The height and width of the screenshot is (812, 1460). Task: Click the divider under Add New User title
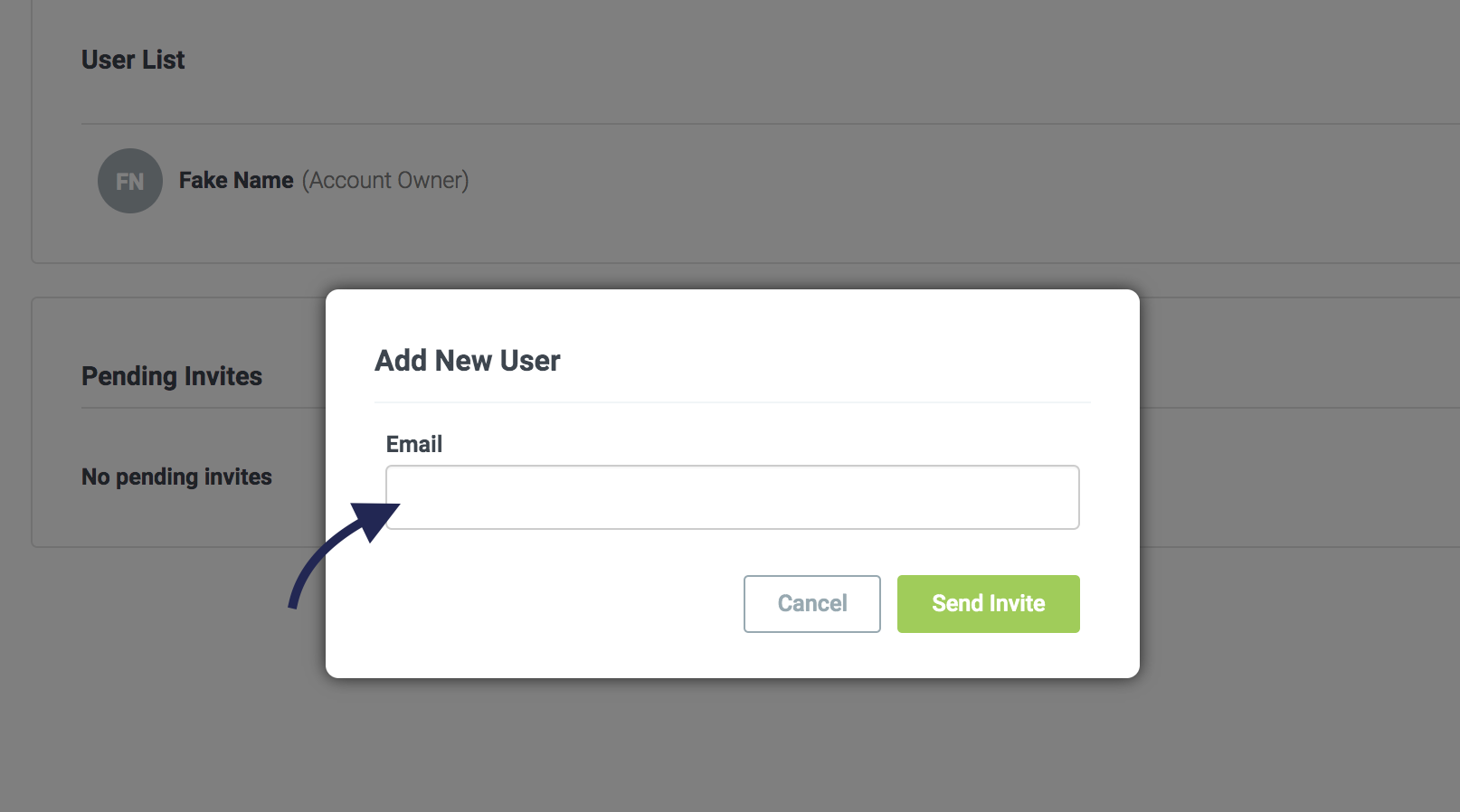click(x=733, y=402)
